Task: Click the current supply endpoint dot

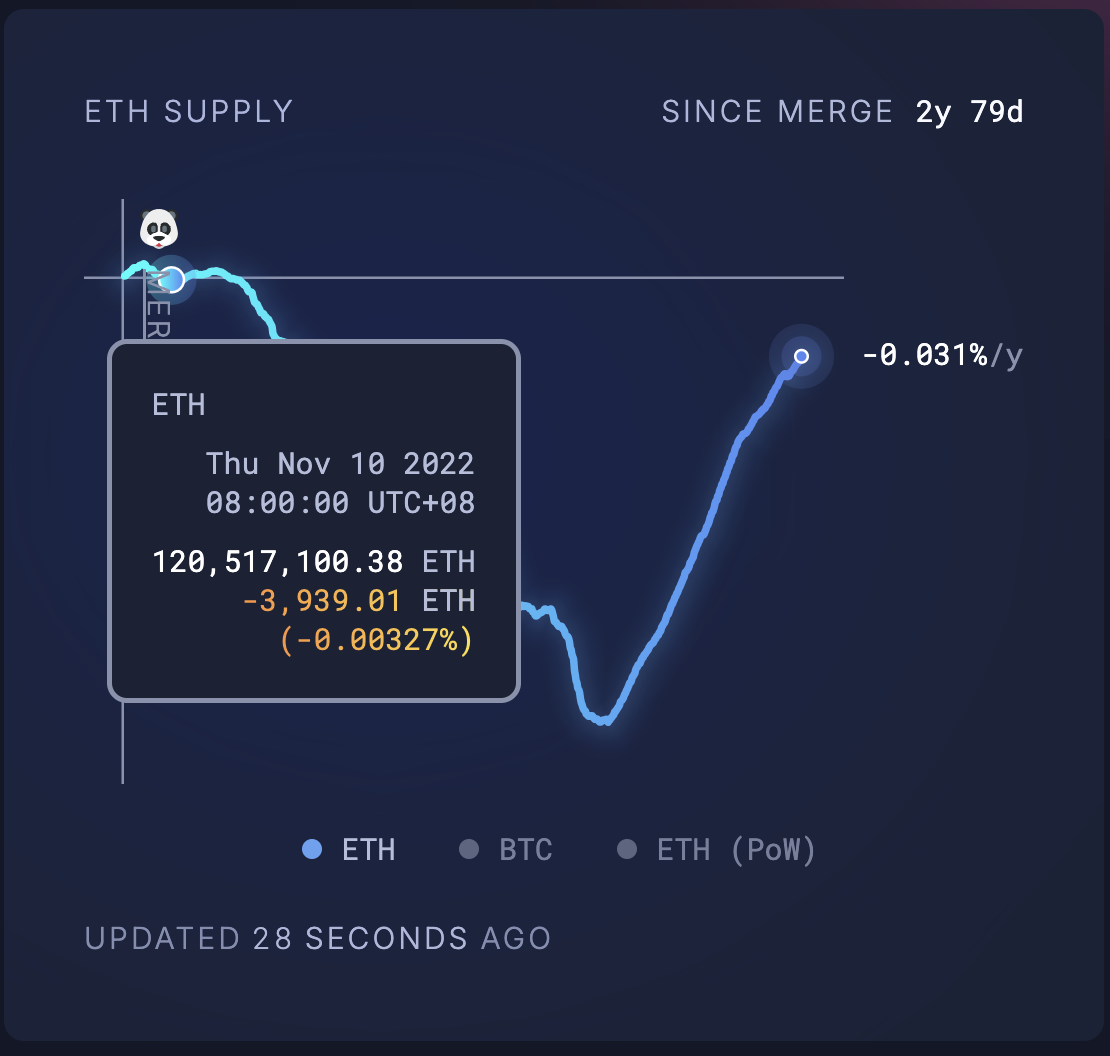Action: pyautogui.click(x=801, y=356)
